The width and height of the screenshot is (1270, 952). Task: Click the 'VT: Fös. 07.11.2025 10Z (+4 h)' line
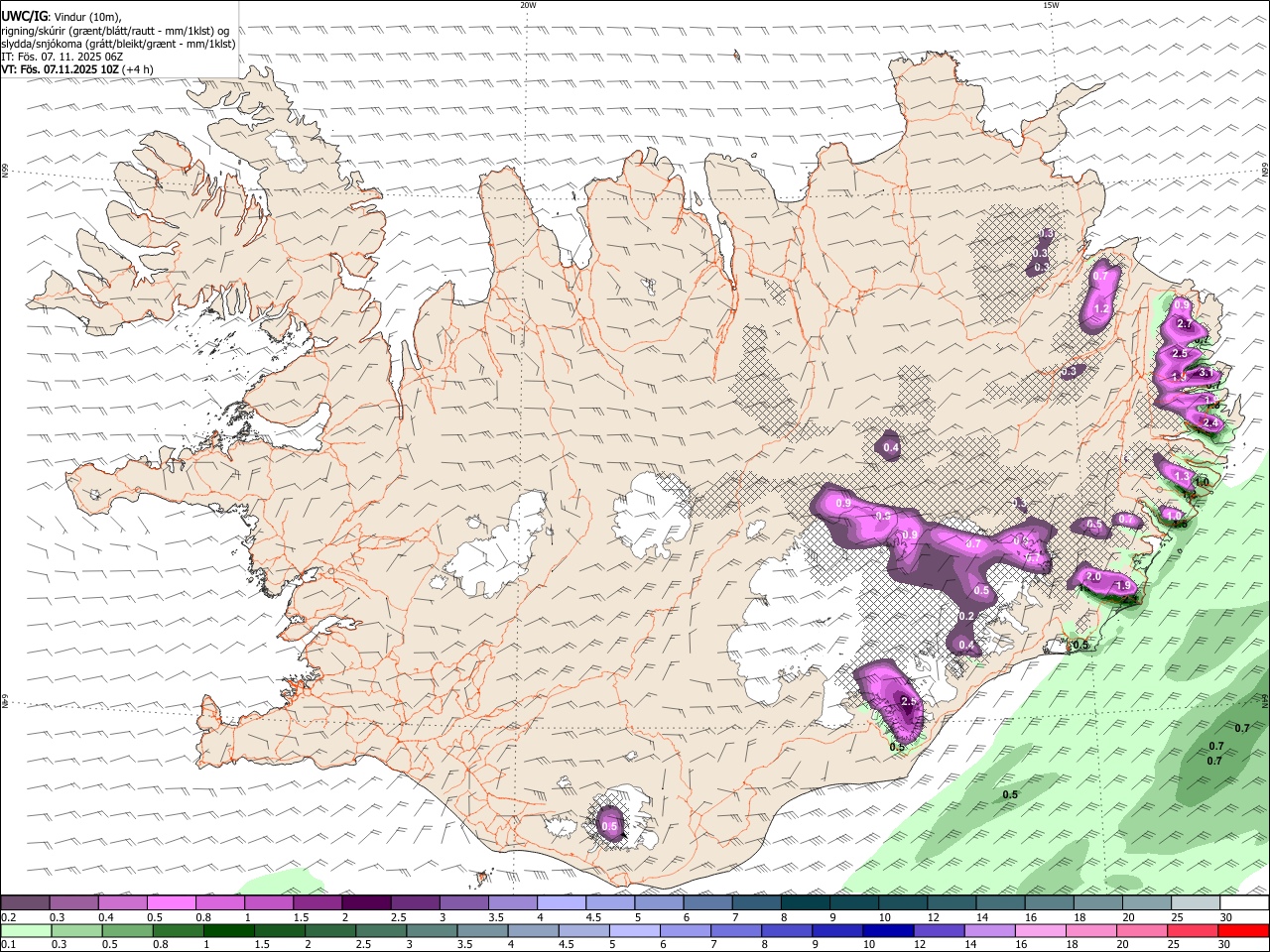[x=77, y=69]
